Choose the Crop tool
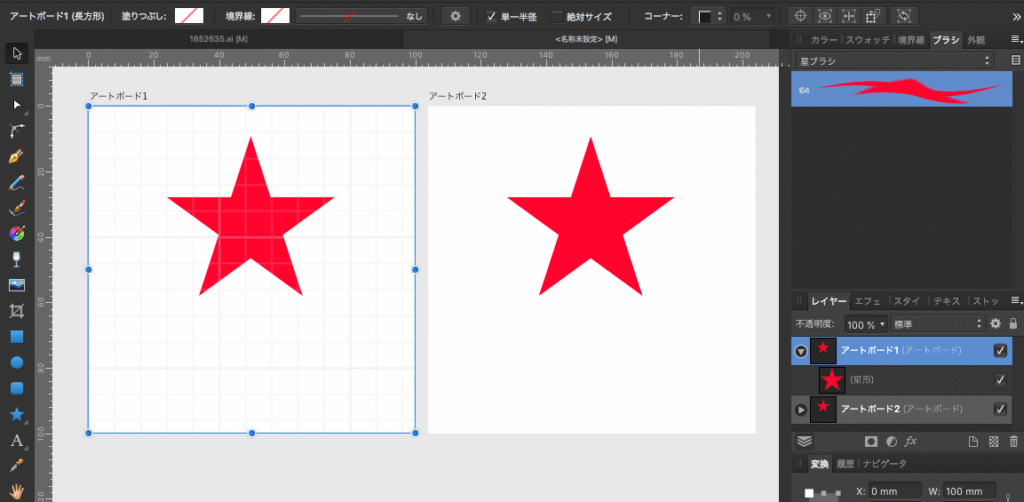 16,311
